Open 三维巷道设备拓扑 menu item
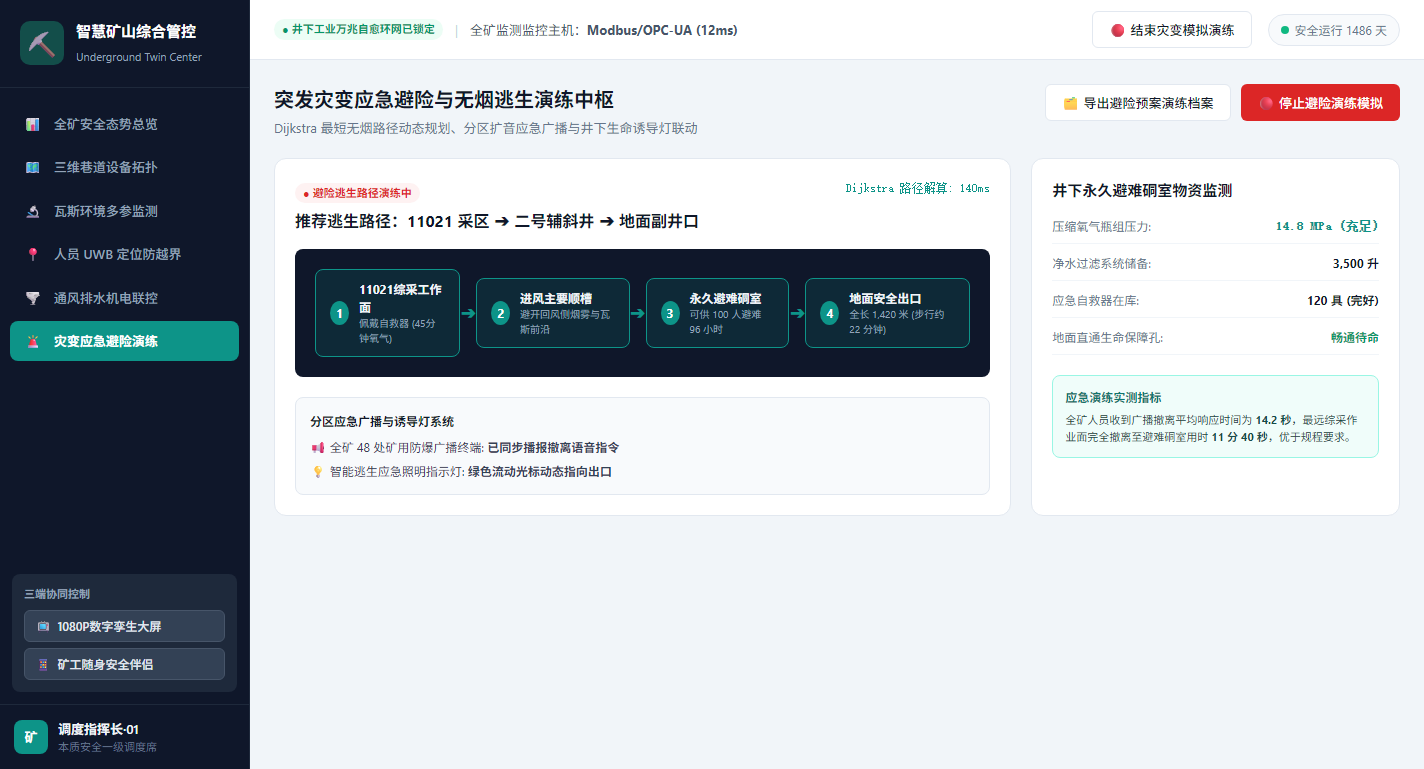 pyautogui.click(x=124, y=168)
